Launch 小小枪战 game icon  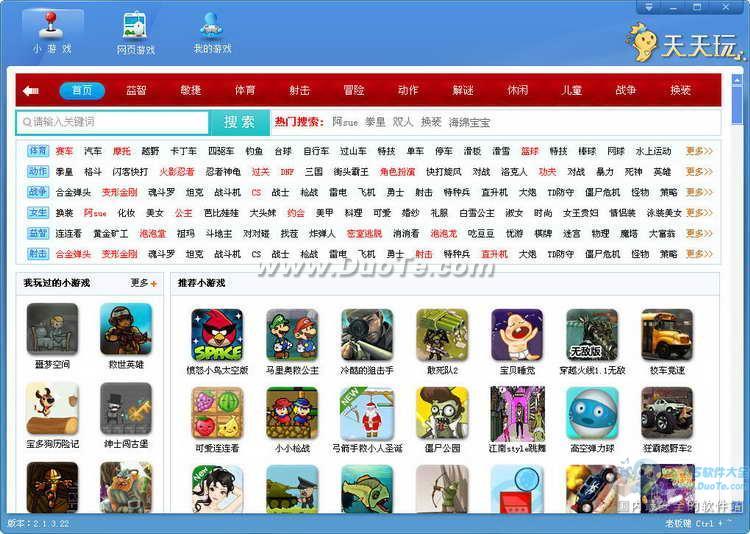292,413
